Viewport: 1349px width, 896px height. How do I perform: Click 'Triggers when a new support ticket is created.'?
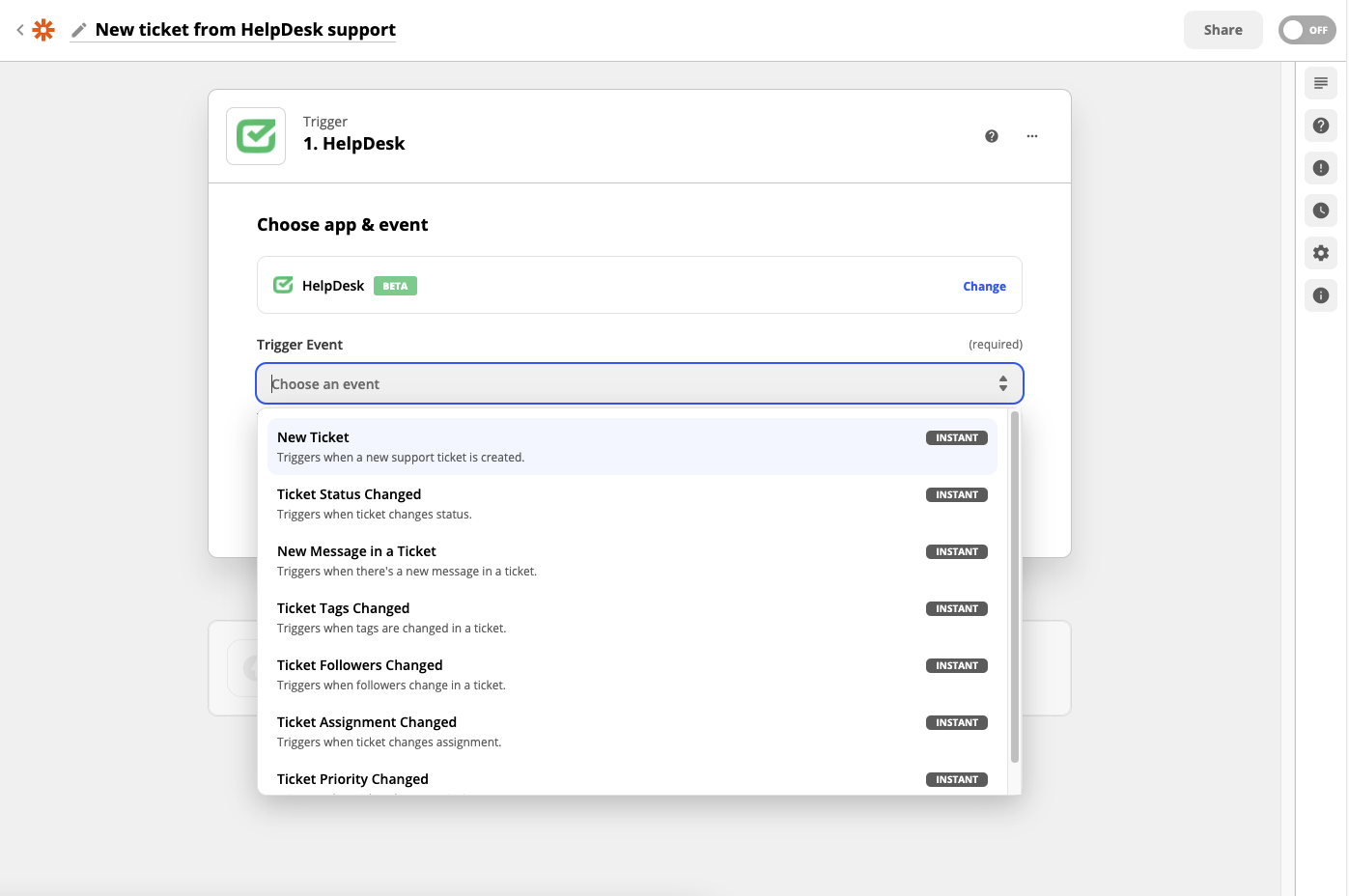(401, 458)
